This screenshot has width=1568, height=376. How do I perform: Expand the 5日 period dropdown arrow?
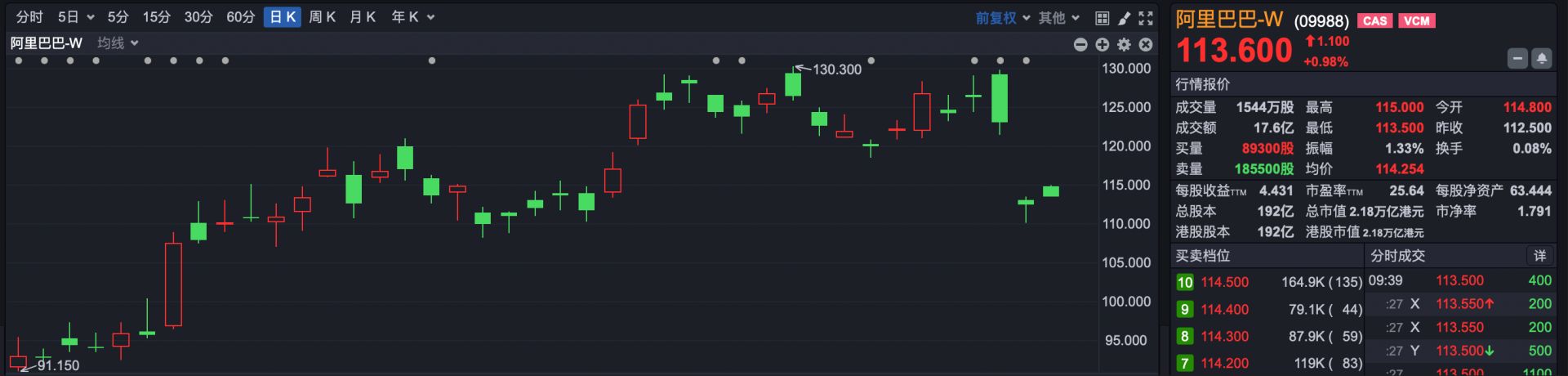click(90, 17)
